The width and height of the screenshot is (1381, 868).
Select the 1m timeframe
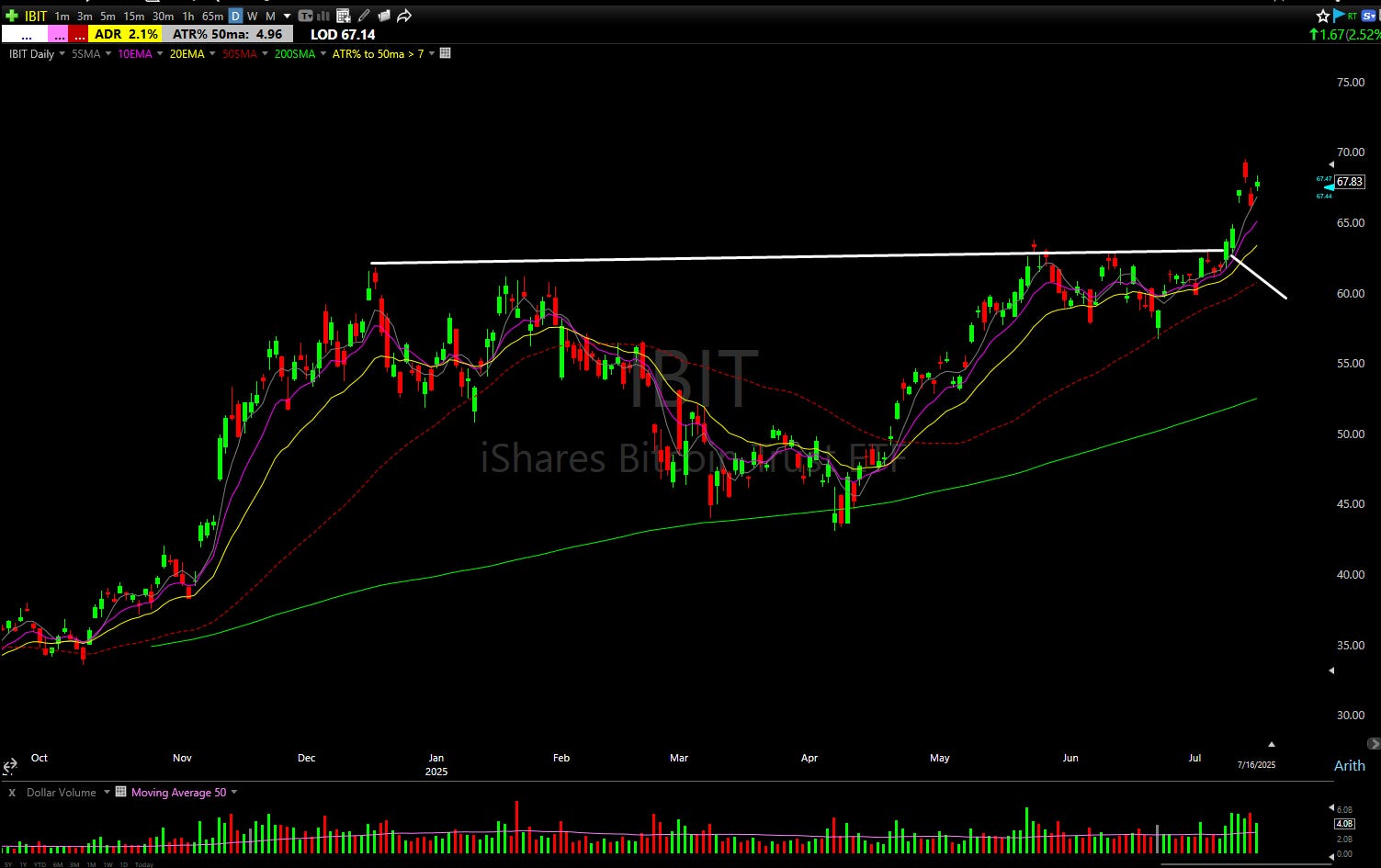(62, 16)
